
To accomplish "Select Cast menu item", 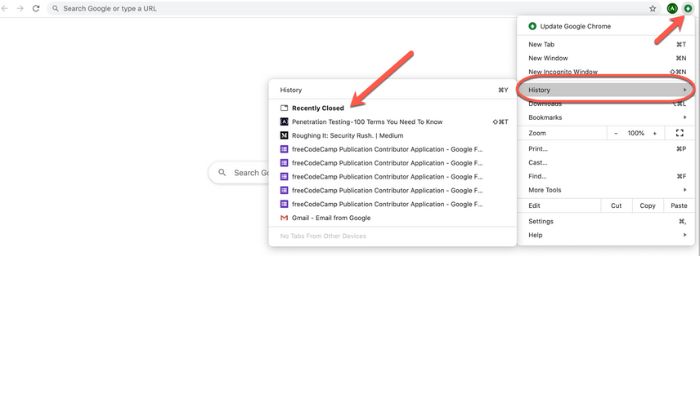I will tap(606, 162).
